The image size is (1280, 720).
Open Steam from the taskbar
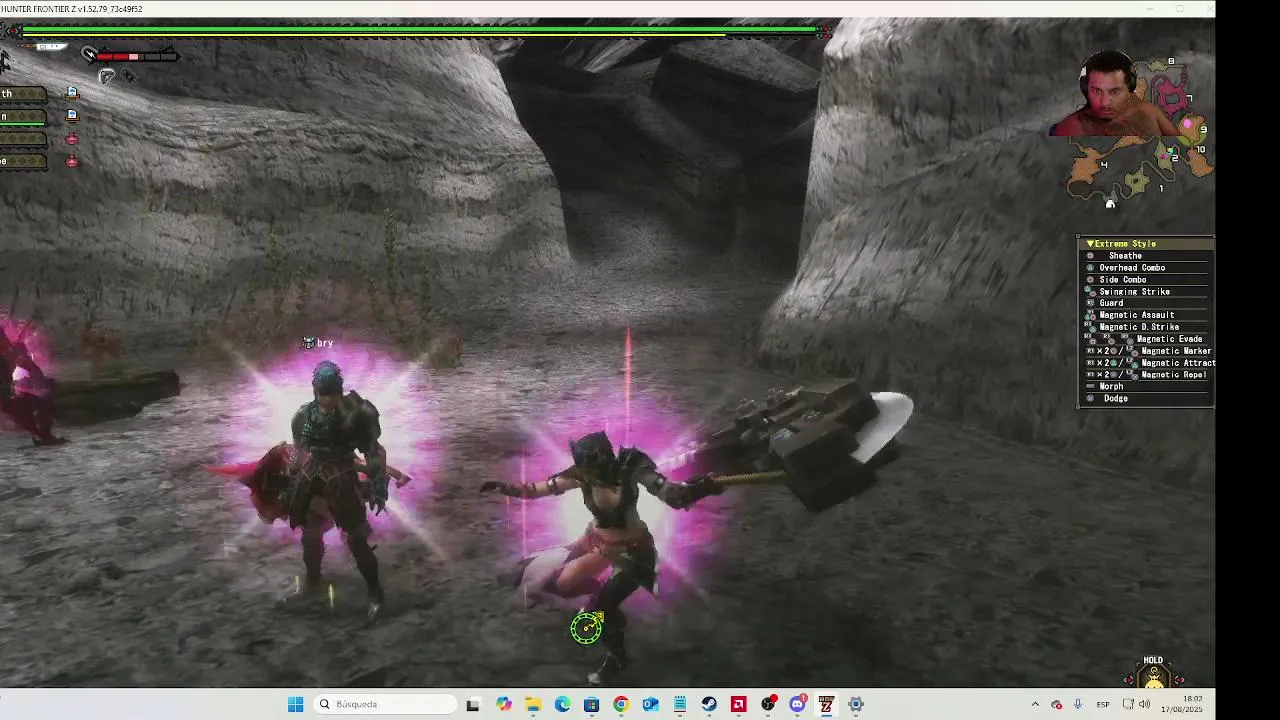709,704
